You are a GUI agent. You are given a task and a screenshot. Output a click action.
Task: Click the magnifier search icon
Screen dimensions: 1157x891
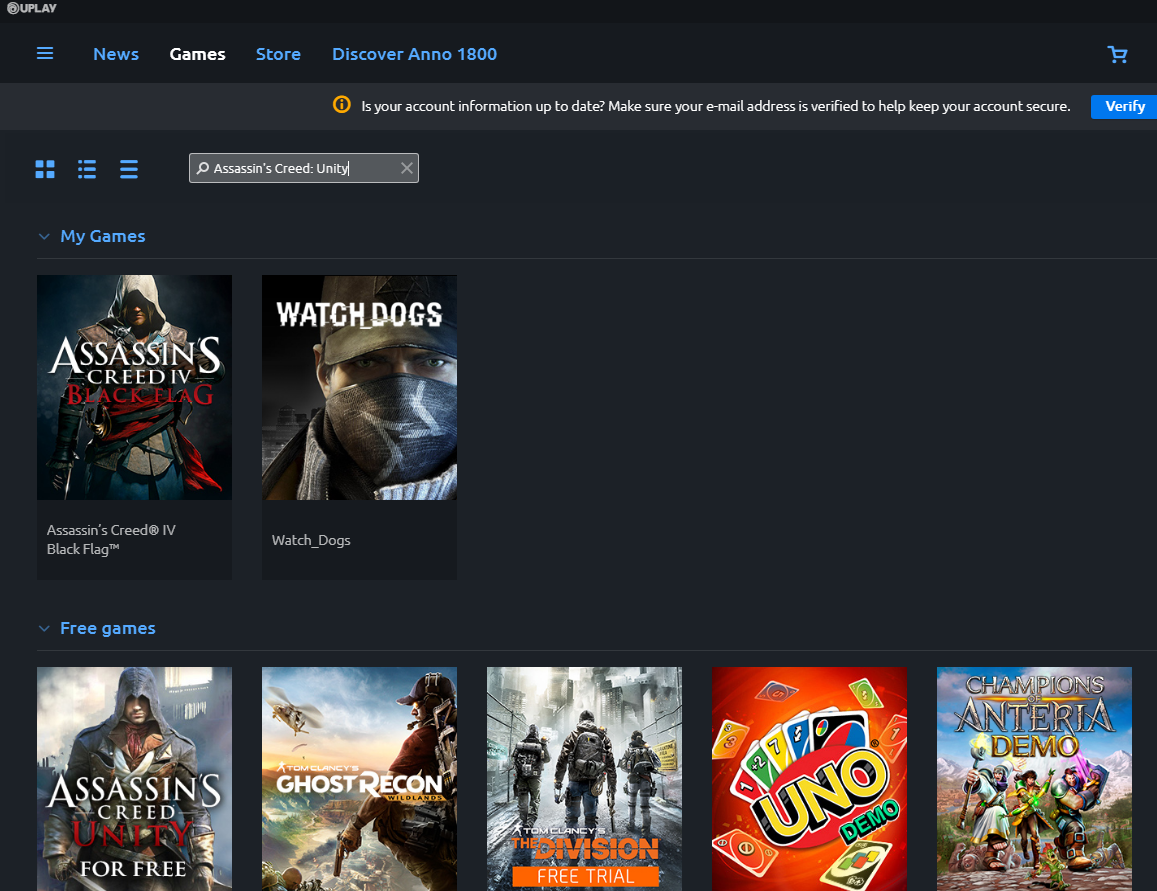pos(203,169)
